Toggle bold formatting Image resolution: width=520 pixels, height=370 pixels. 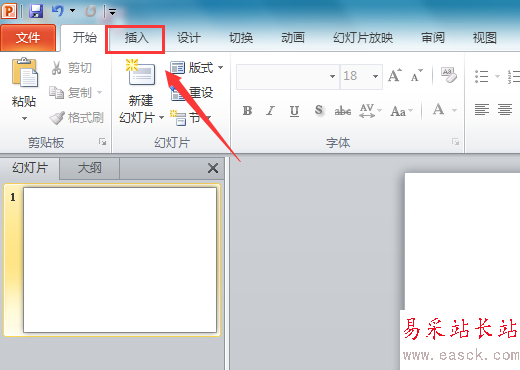(x=247, y=110)
